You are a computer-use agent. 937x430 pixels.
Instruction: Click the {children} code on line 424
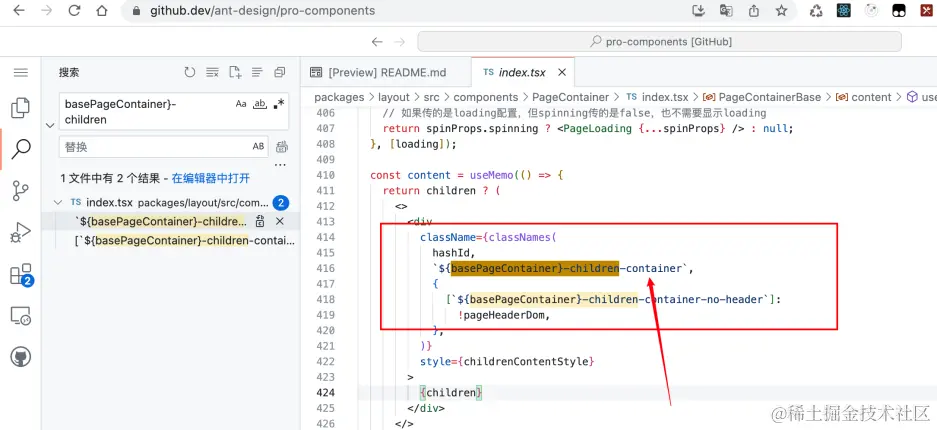(451, 392)
